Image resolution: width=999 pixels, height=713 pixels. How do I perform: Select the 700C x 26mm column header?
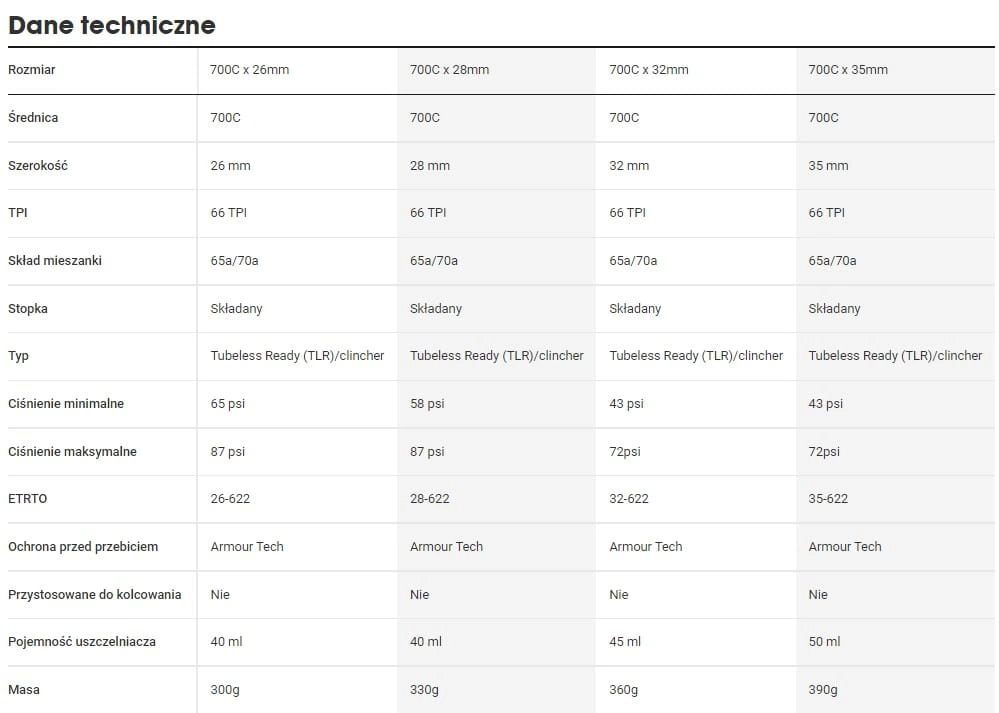(x=250, y=70)
